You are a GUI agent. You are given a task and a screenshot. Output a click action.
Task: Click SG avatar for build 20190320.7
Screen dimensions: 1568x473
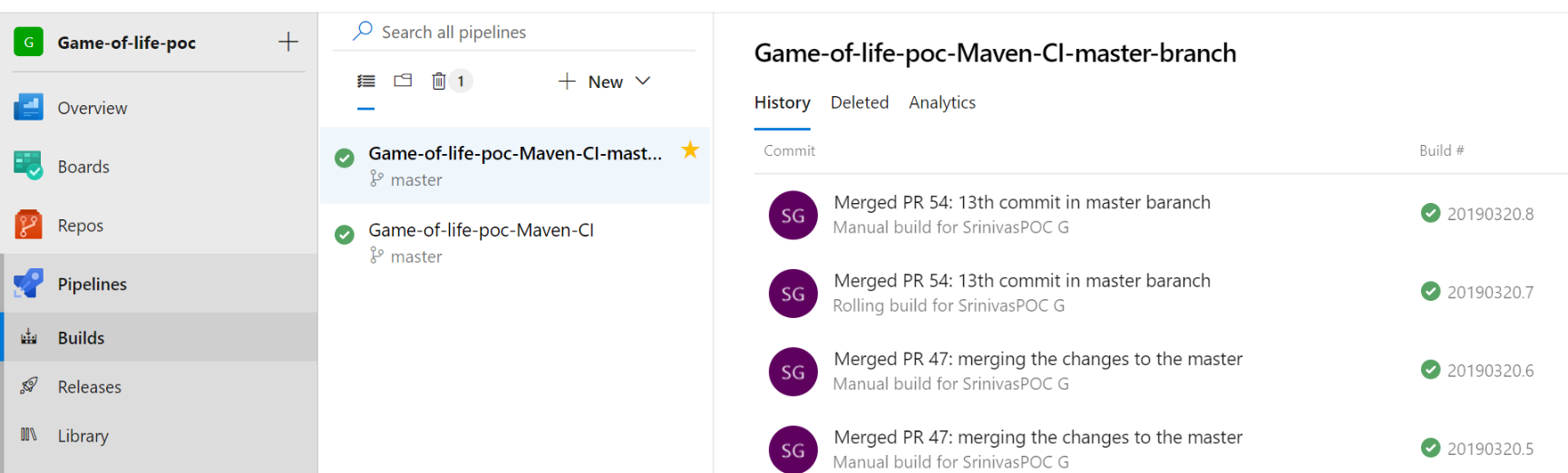click(794, 294)
